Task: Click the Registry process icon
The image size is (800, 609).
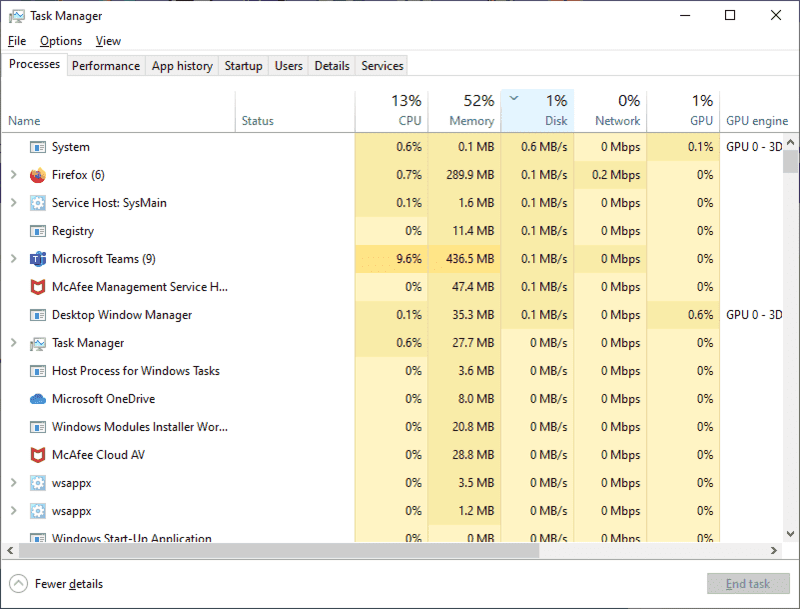Action: coord(38,231)
